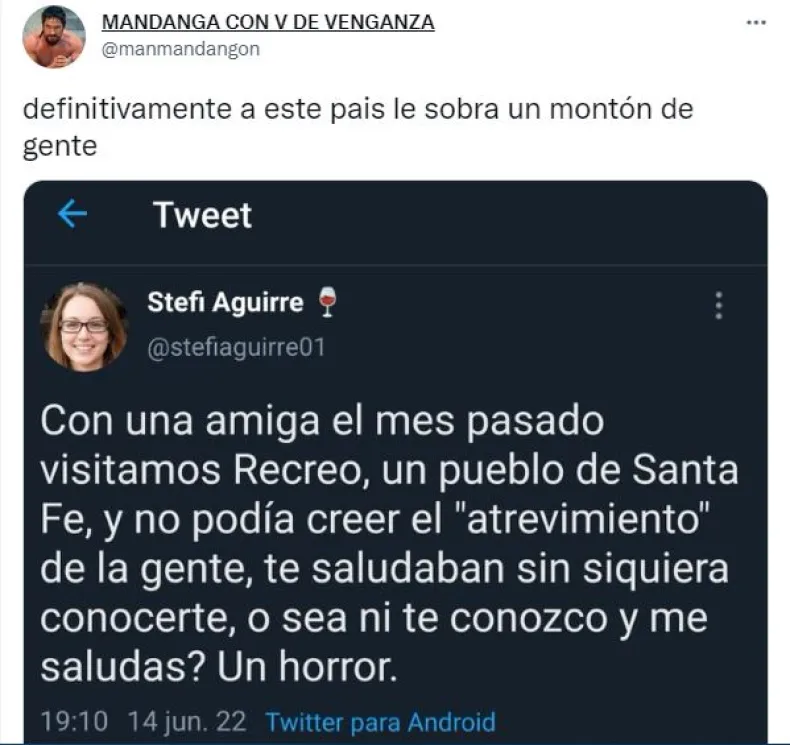Click the 19:10 timestamp
The width and height of the screenshot is (790, 745).
(74, 721)
